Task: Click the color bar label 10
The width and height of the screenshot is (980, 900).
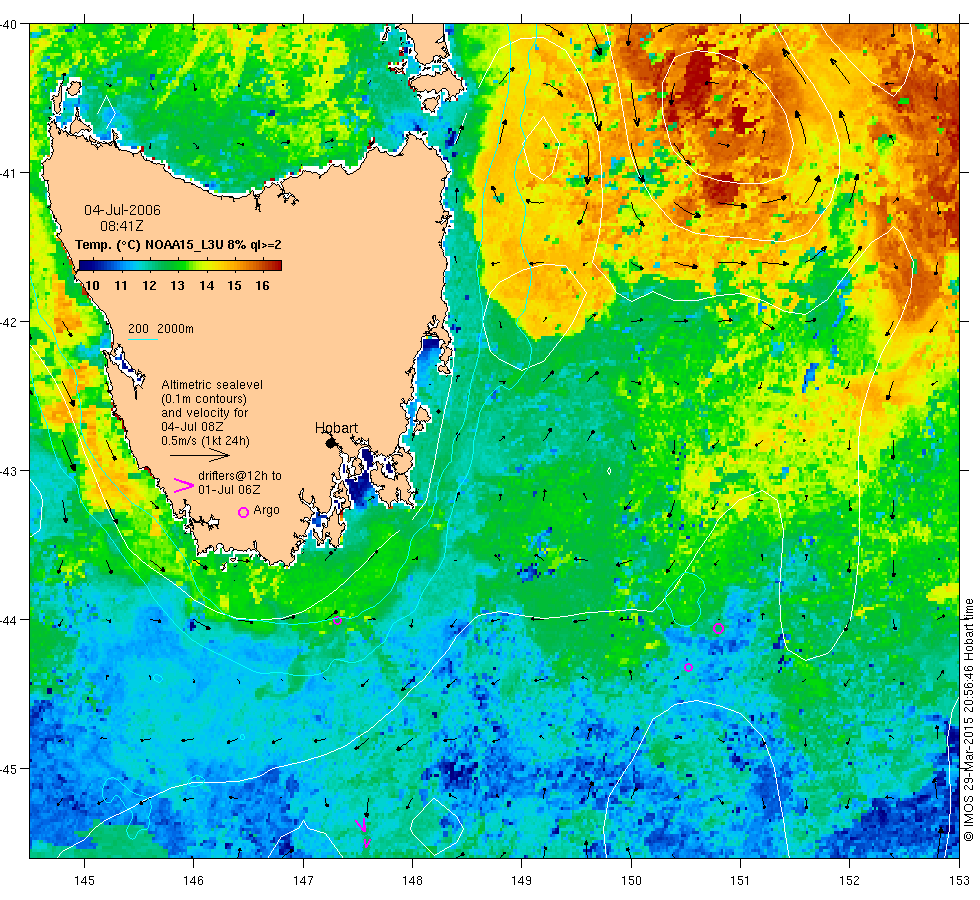Action: (92, 286)
